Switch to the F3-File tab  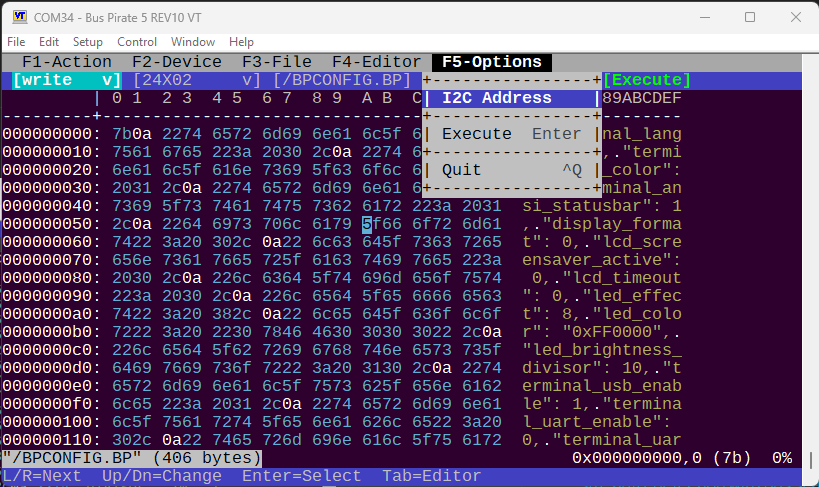277,62
